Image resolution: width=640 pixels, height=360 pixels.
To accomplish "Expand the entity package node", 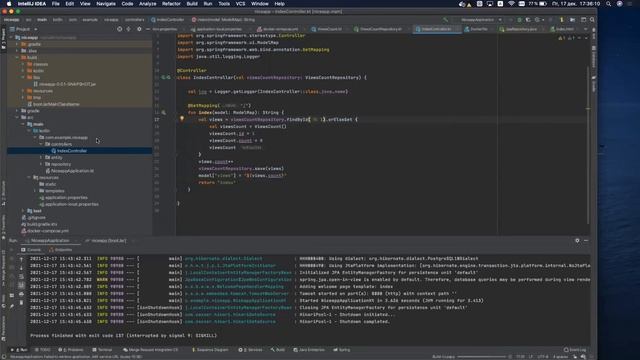I will point(41,157).
